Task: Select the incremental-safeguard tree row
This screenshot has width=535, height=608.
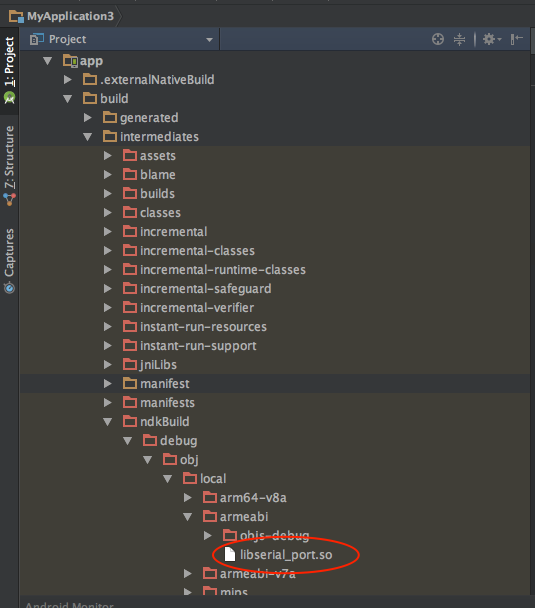Action: click(275, 289)
